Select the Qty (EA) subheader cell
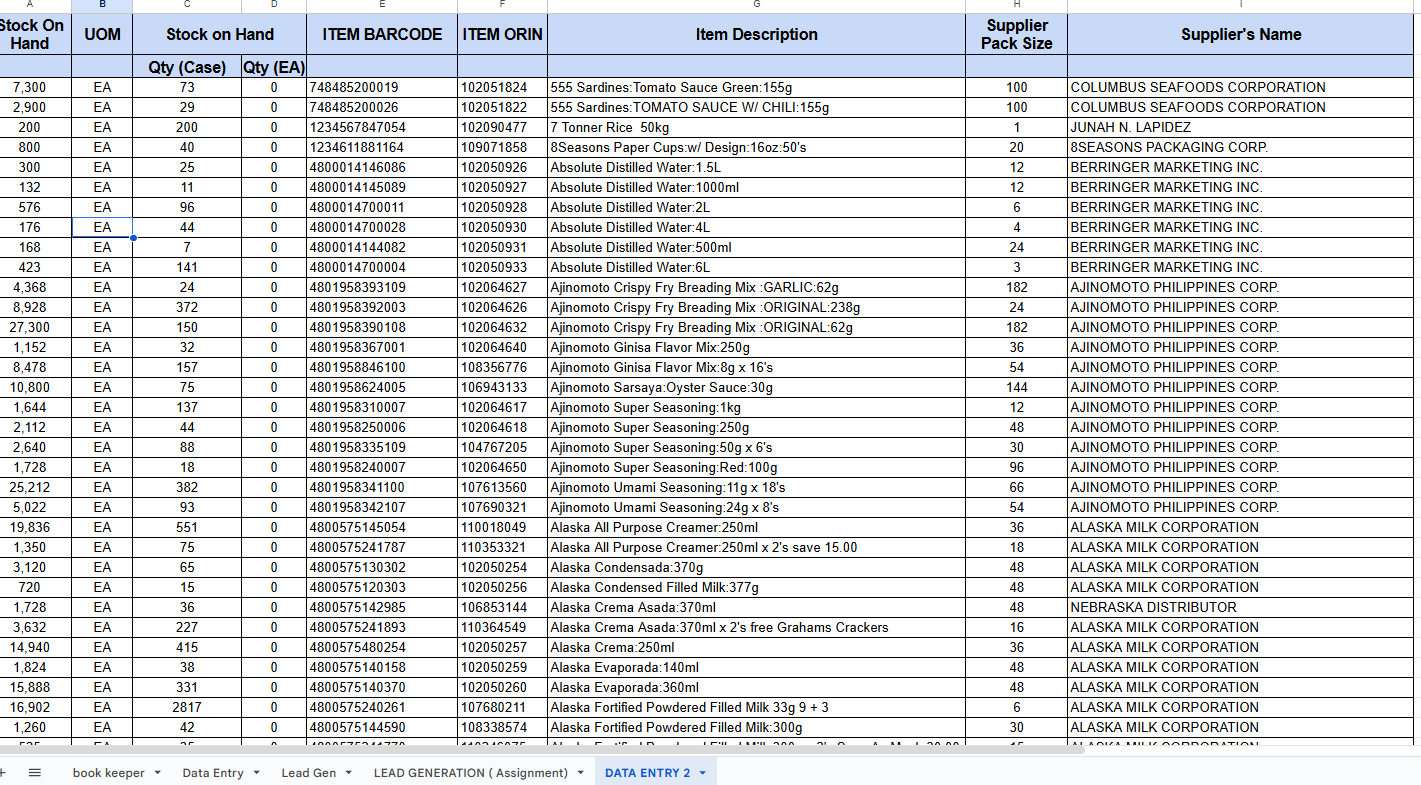The height and width of the screenshot is (785, 1421). 274,67
